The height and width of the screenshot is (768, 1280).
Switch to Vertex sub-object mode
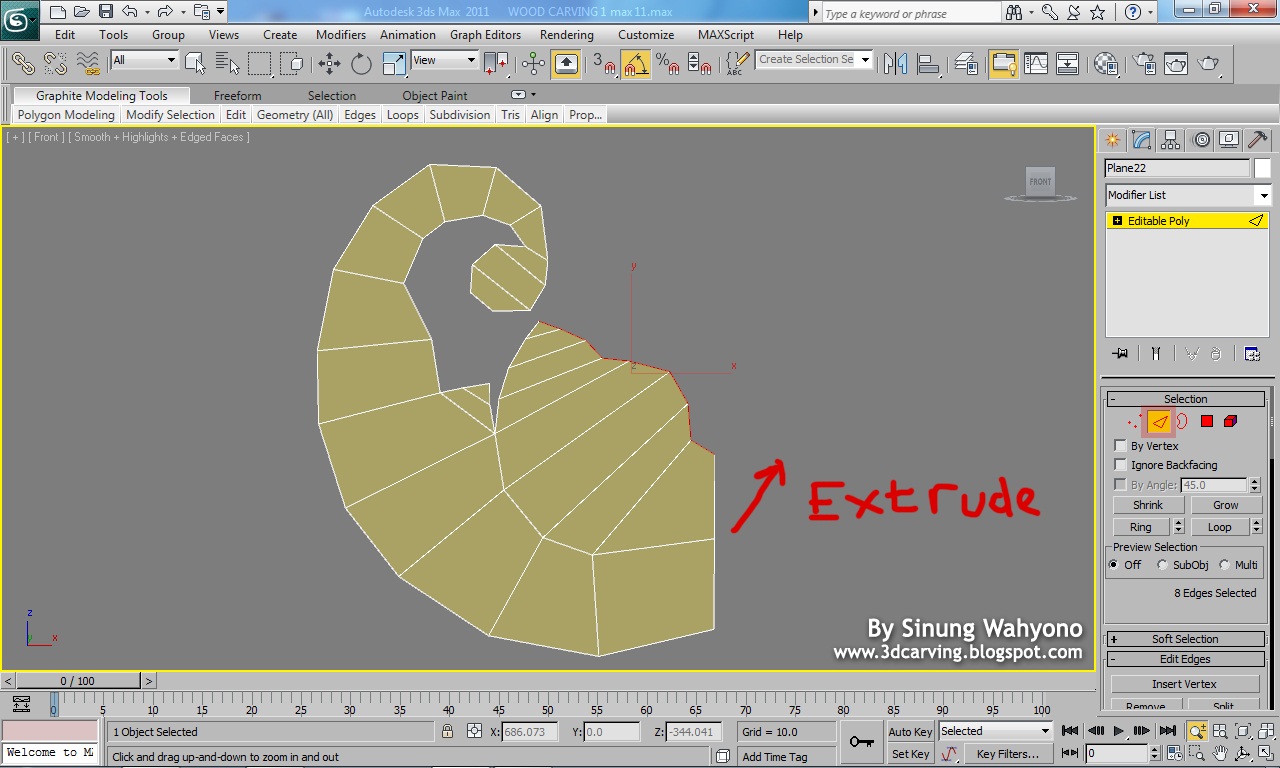click(1135, 421)
